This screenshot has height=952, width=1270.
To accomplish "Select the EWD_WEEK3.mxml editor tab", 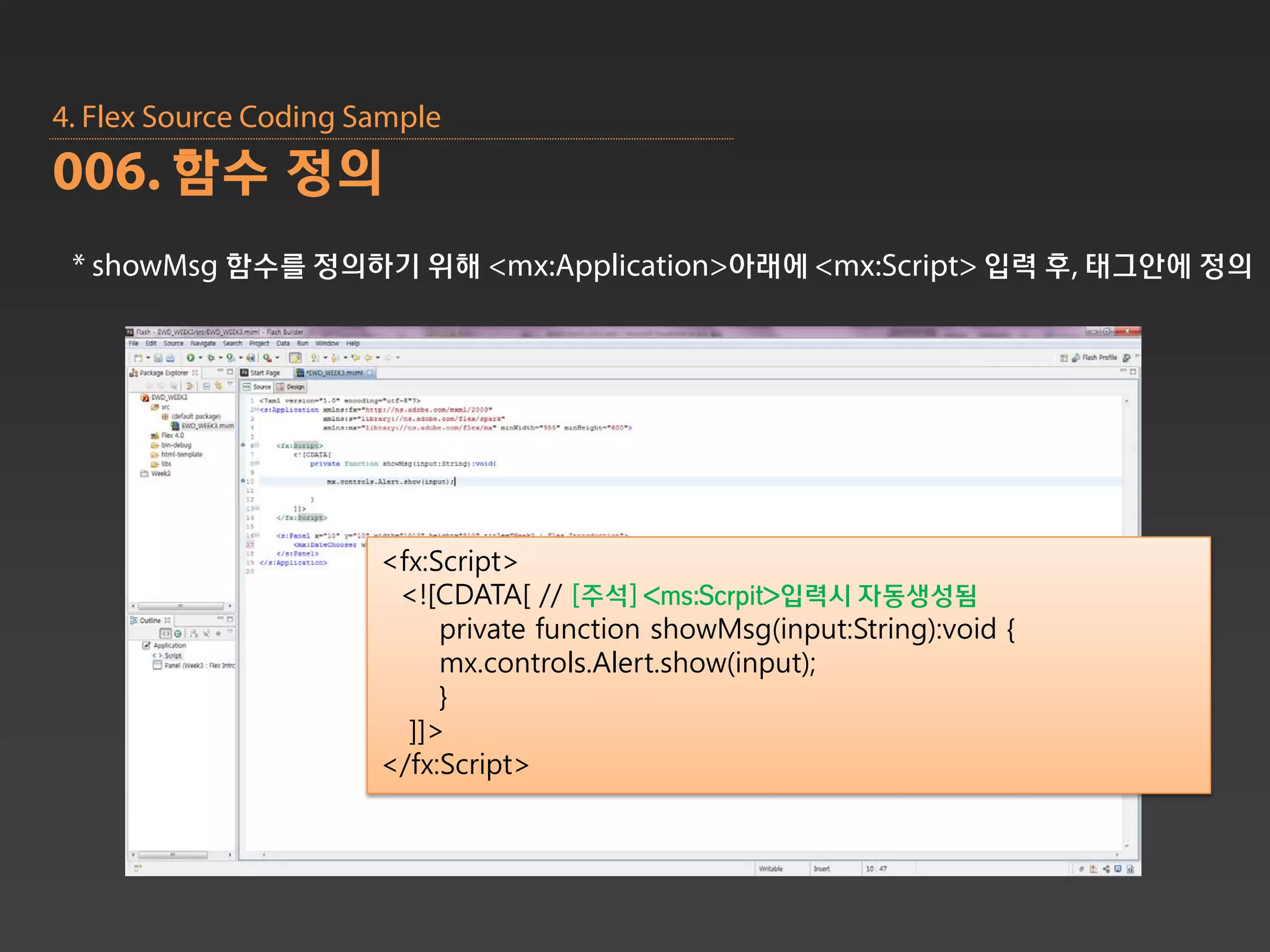I will tap(334, 372).
